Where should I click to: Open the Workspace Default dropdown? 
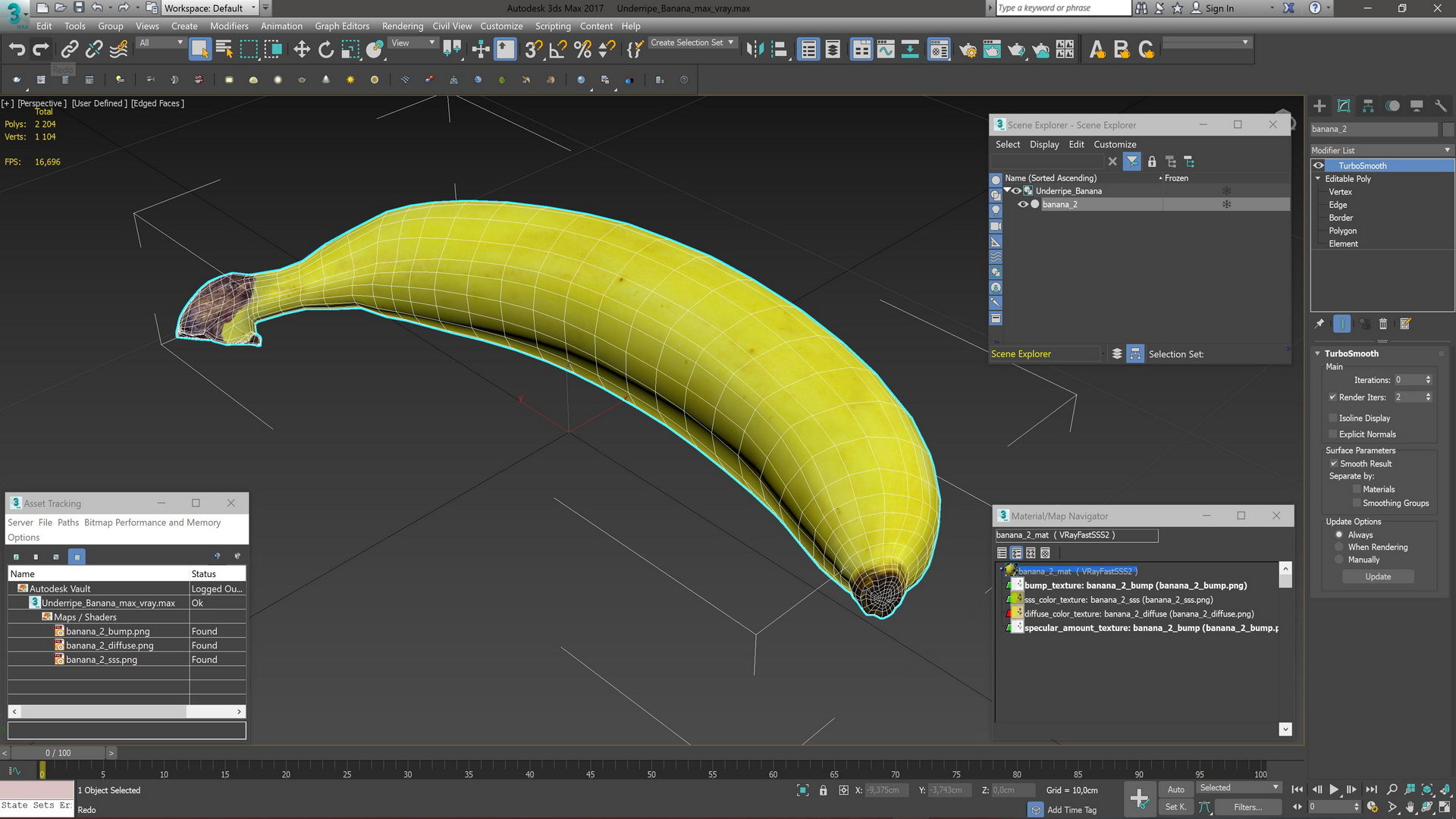pos(210,8)
